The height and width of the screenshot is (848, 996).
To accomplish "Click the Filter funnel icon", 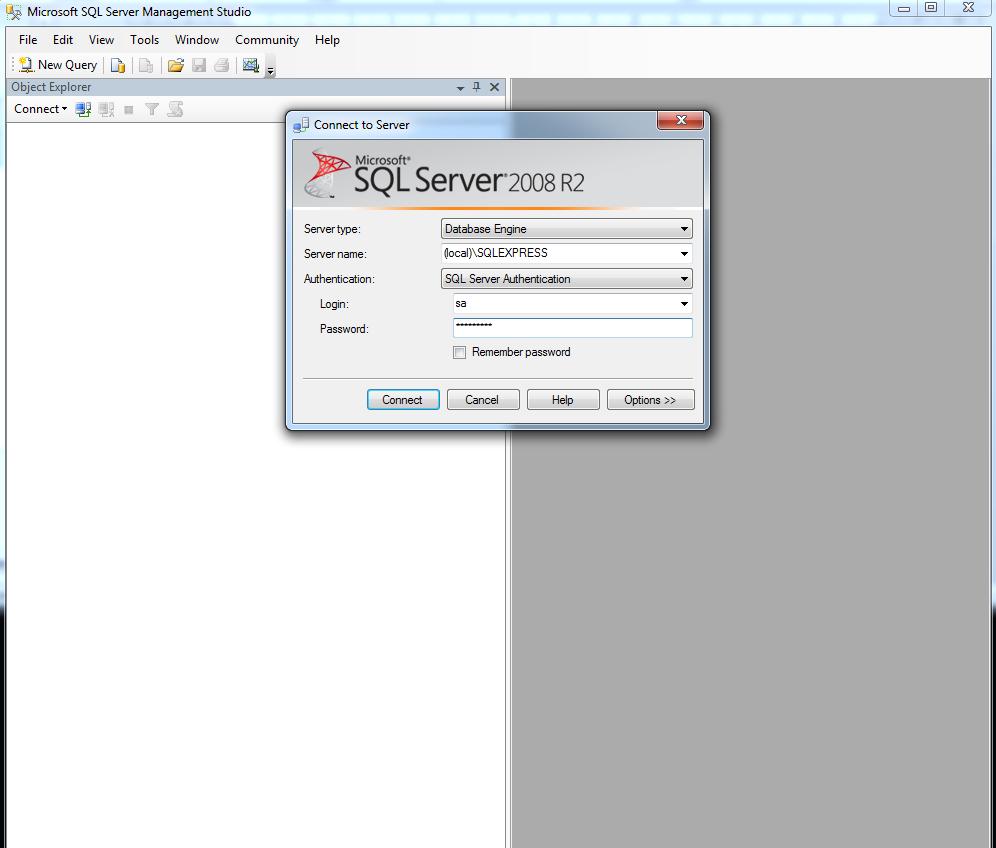I will coord(152,109).
